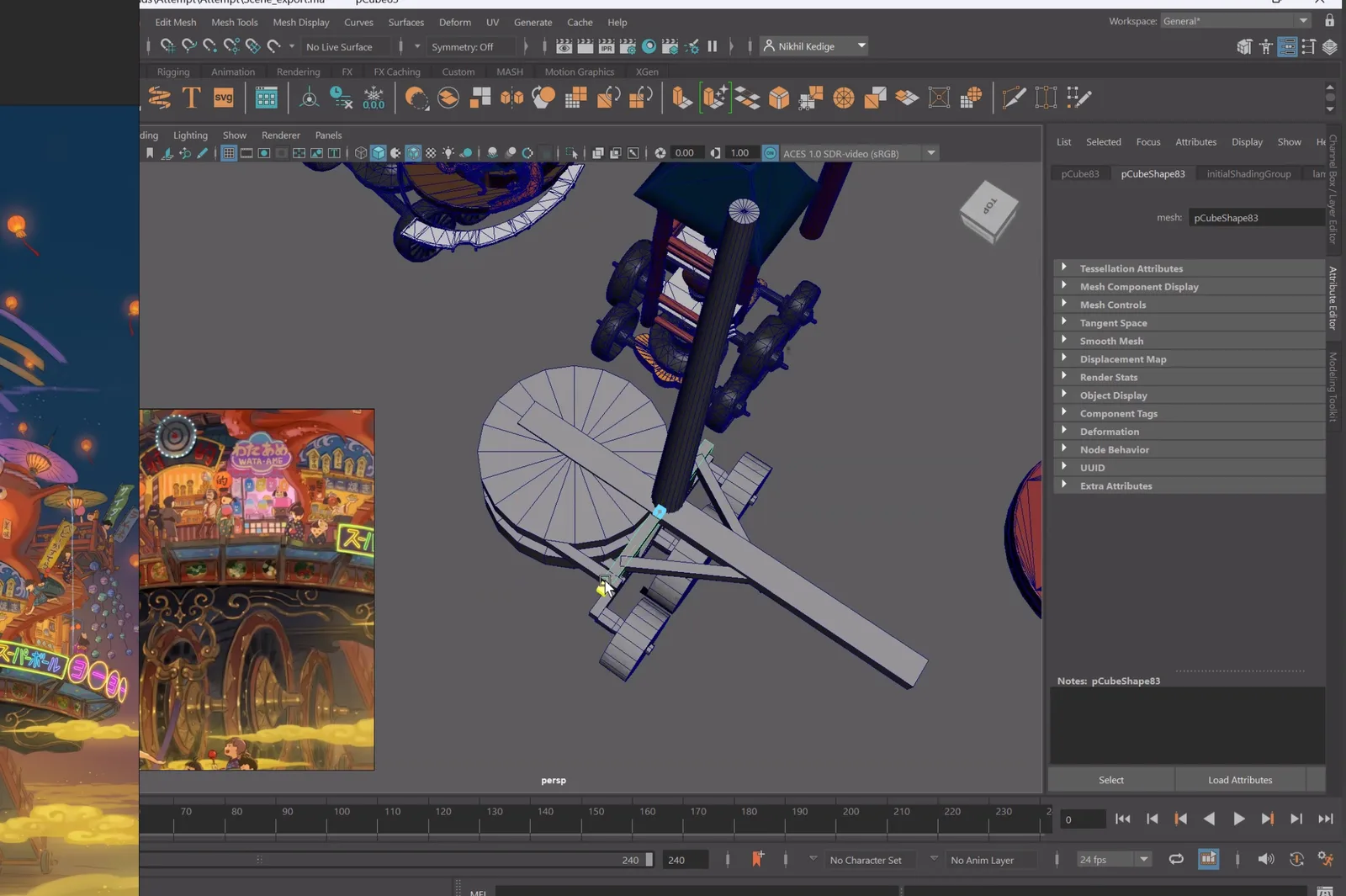Toggle viewport grid display

click(x=228, y=153)
